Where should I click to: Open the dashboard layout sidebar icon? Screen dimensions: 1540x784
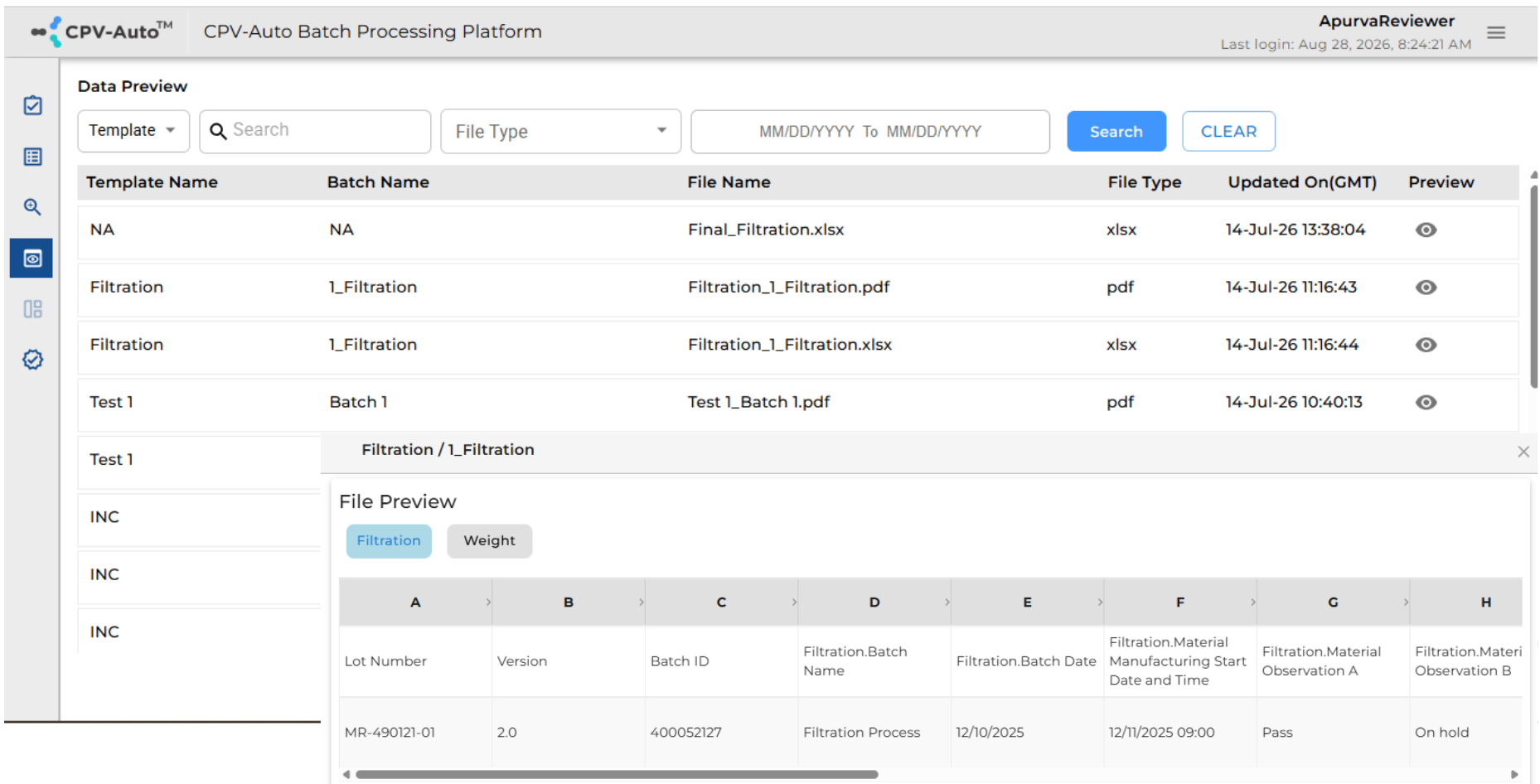point(32,309)
